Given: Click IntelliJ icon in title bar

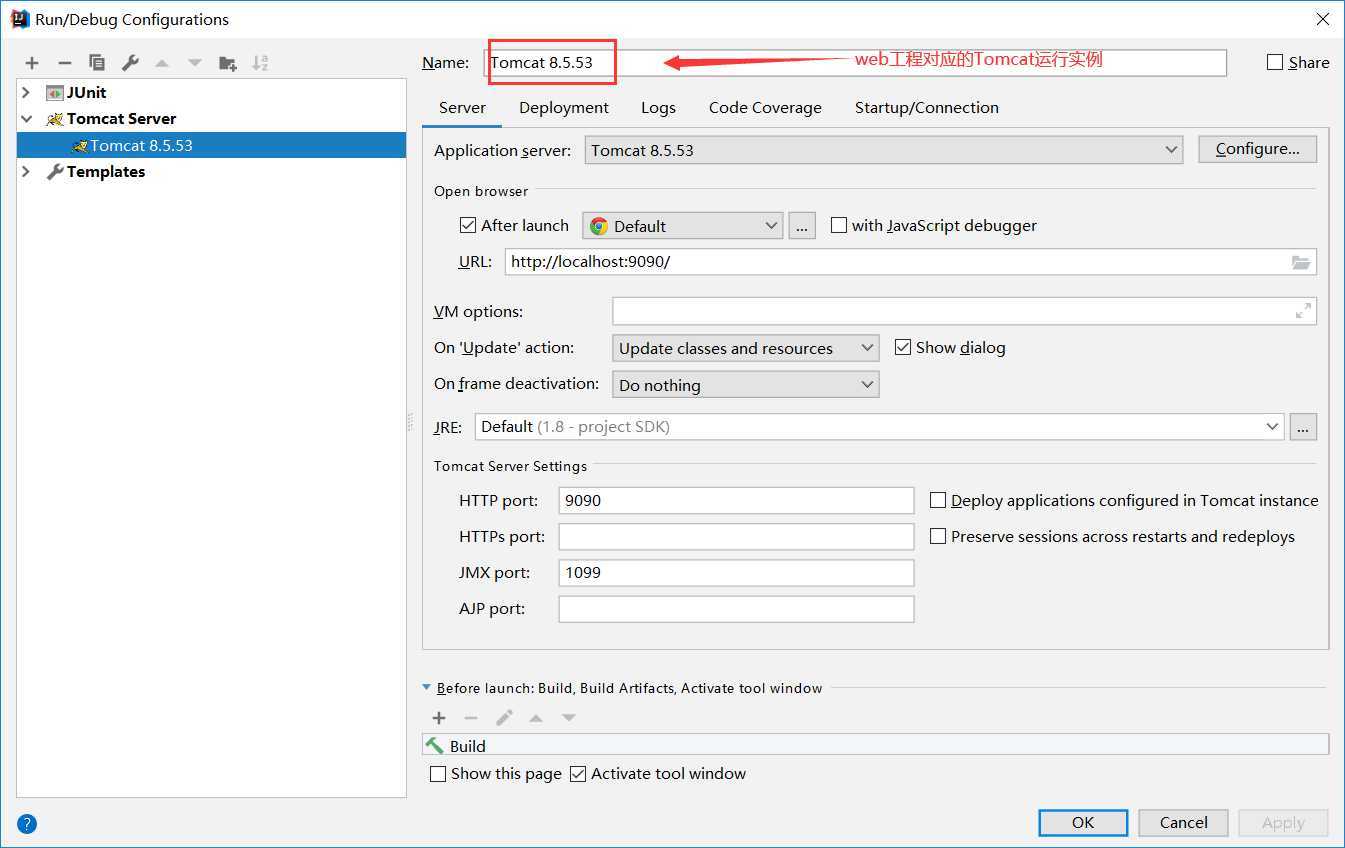Looking at the screenshot, I should [x=20, y=19].
